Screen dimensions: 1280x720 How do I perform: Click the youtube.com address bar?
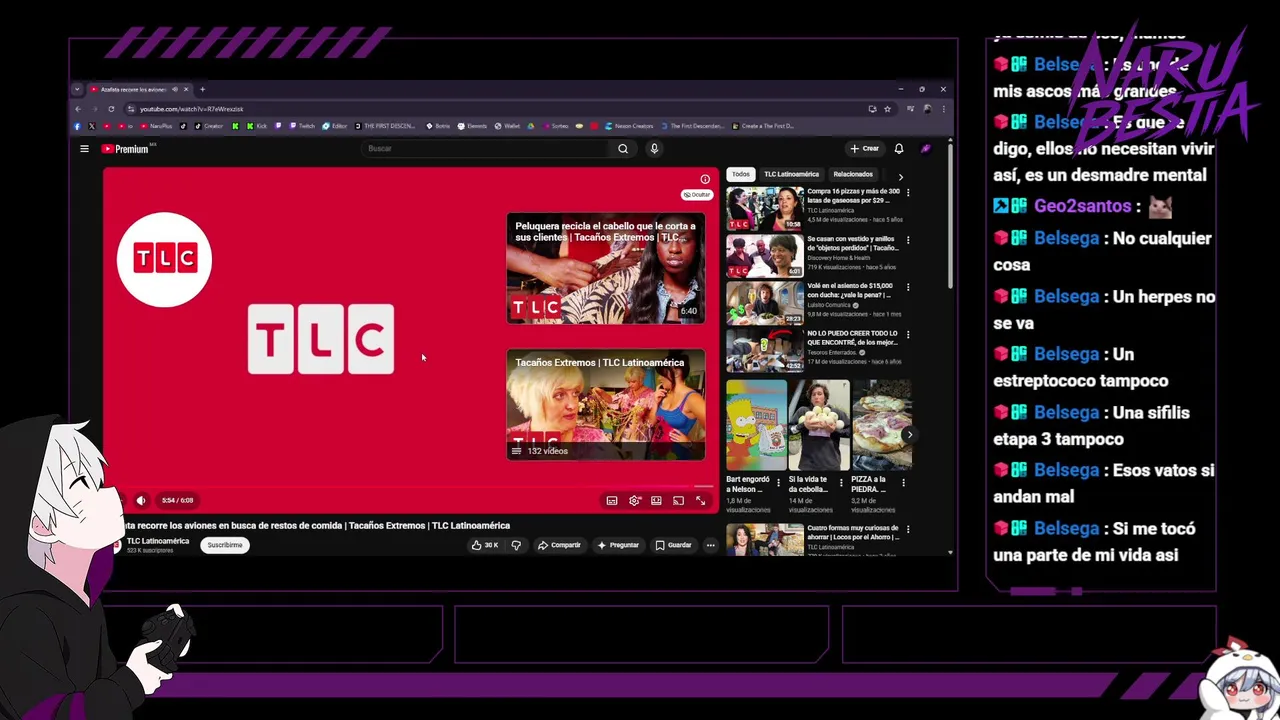coord(500,109)
